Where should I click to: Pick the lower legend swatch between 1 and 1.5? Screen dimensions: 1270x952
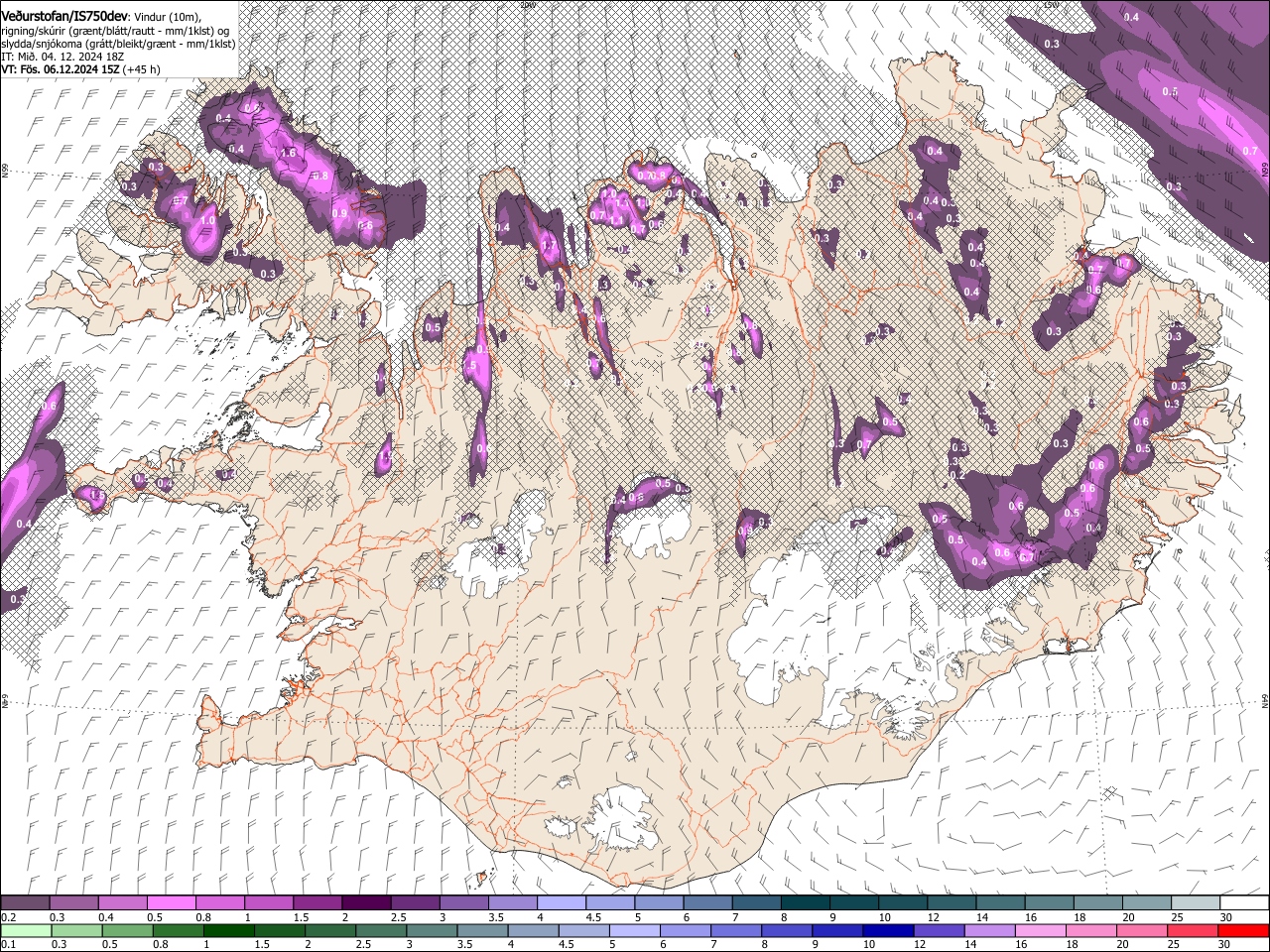(x=229, y=930)
